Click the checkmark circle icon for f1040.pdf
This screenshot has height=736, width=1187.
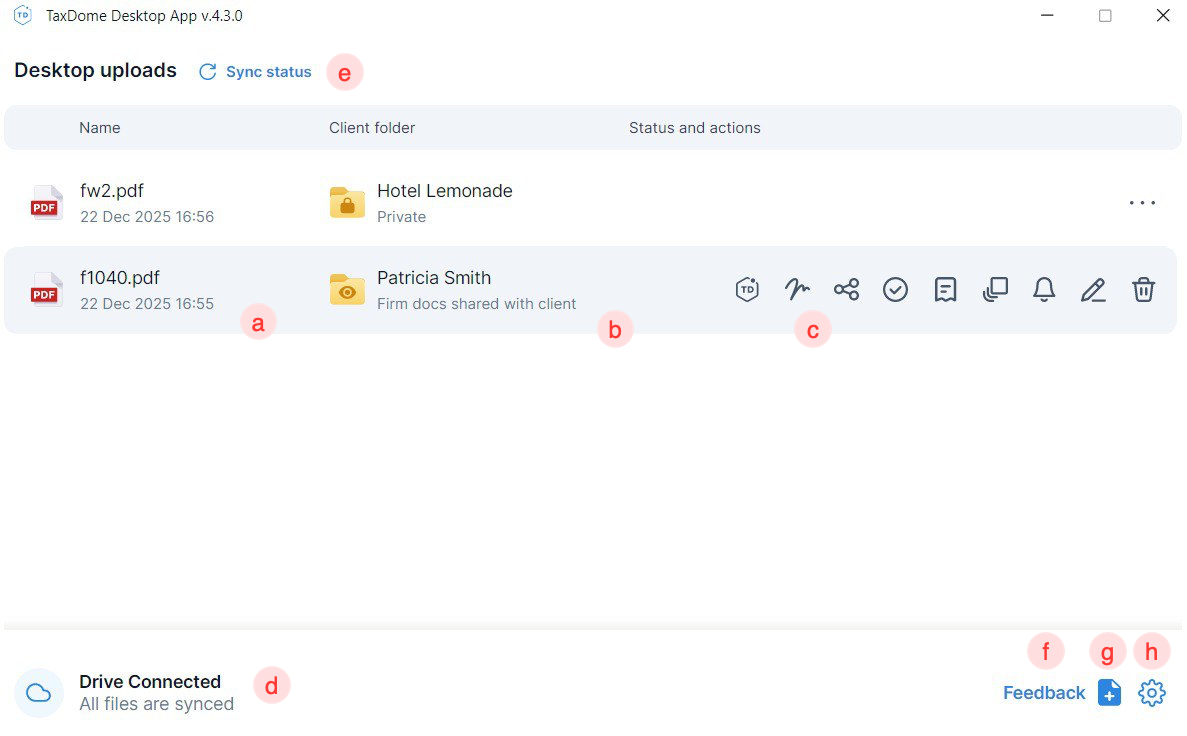click(x=895, y=290)
